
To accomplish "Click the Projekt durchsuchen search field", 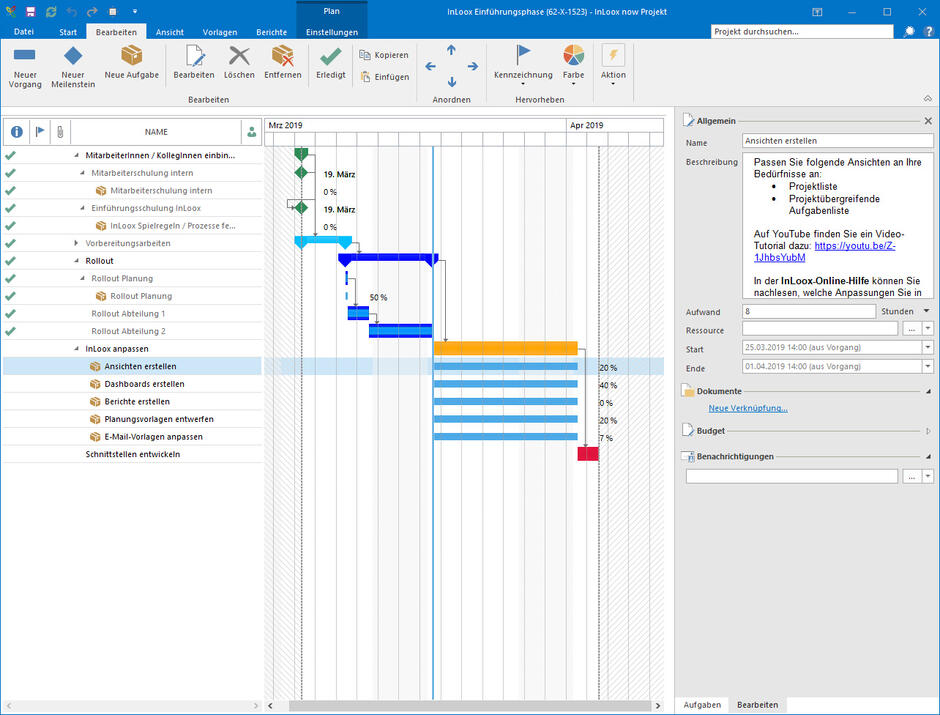I will [x=802, y=31].
